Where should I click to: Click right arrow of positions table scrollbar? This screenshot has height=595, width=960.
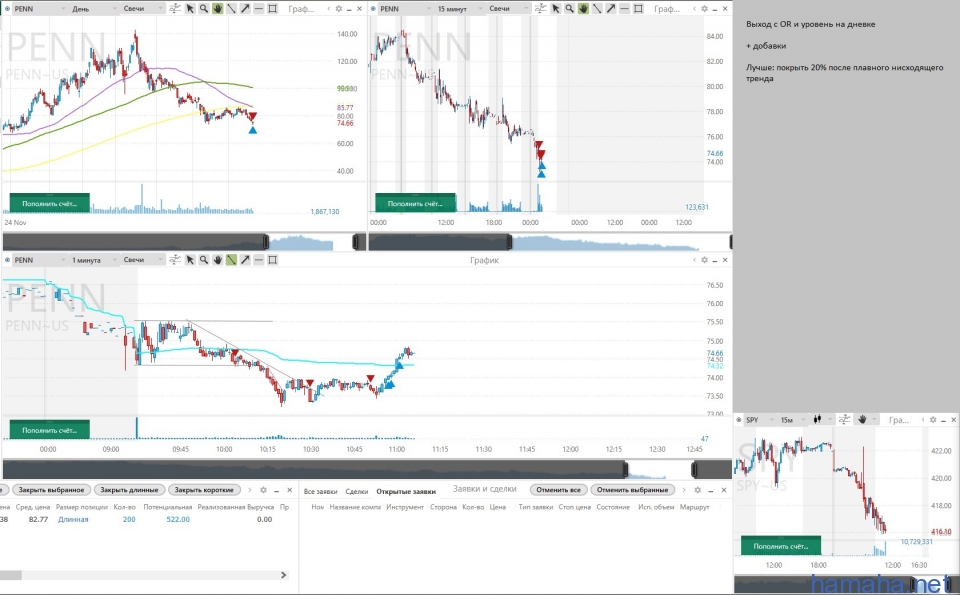[x=283, y=575]
